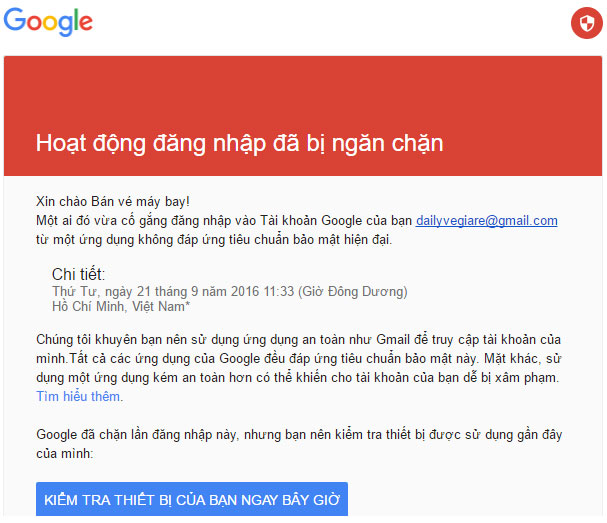Click the red security shield icon
This screenshot has height=523, width=607.
tap(586, 23)
